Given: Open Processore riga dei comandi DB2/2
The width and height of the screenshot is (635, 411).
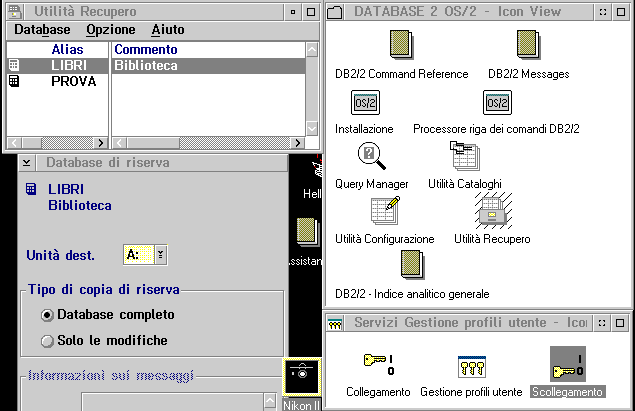Looking at the screenshot, I should tap(496, 102).
